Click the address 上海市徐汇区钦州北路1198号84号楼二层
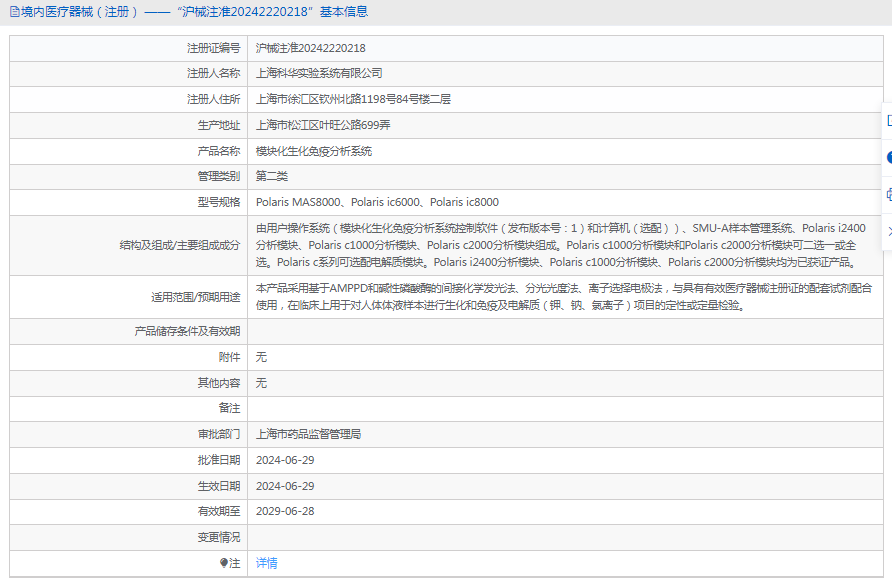 tap(353, 100)
